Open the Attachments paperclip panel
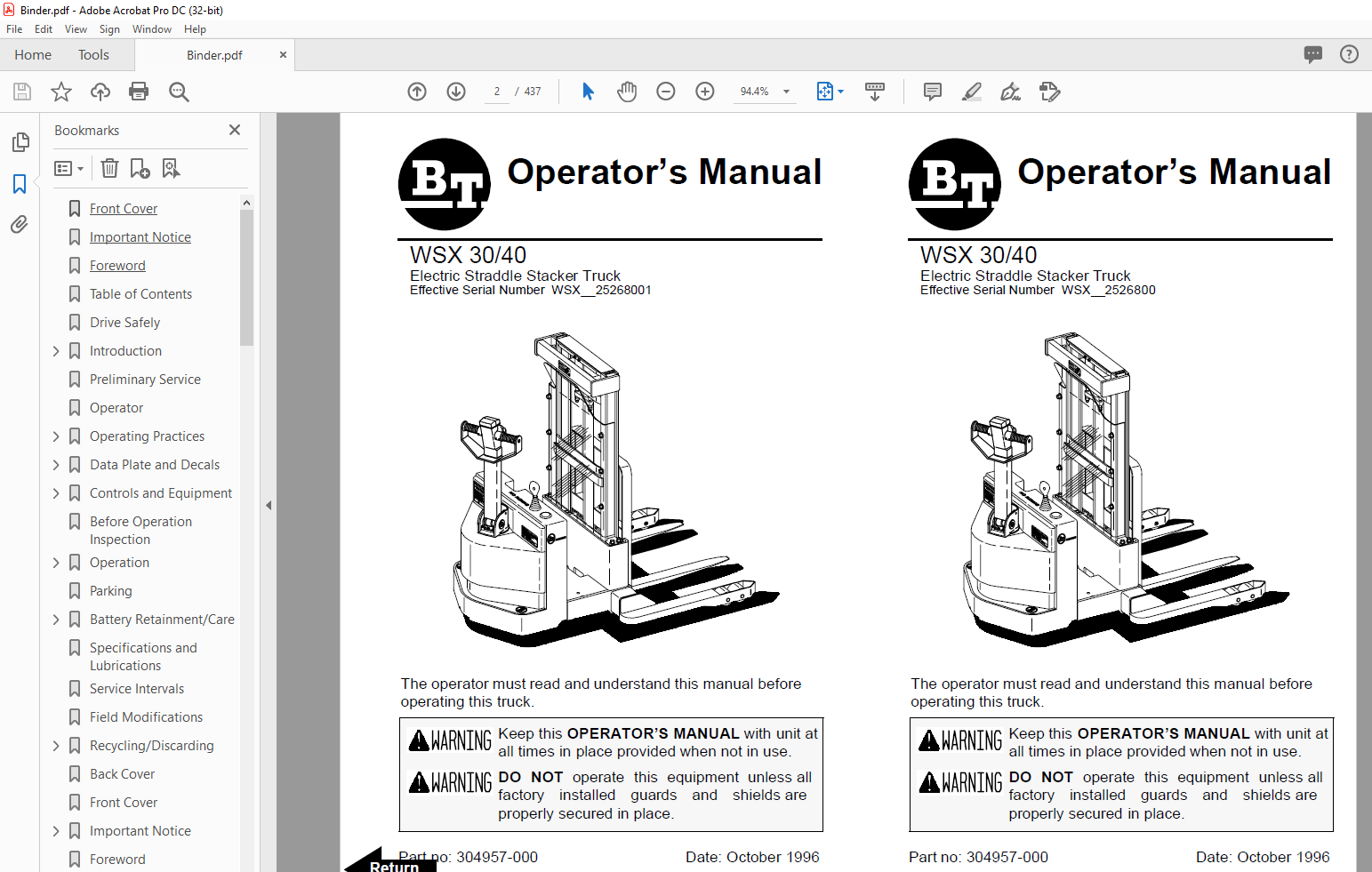The height and width of the screenshot is (872, 1372). click(20, 225)
